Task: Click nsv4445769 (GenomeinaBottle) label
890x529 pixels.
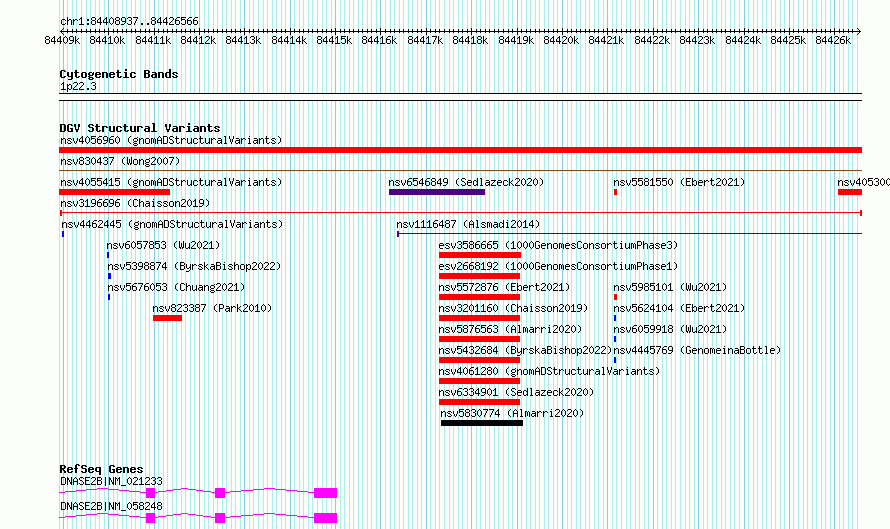Action: click(x=697, y=350)
